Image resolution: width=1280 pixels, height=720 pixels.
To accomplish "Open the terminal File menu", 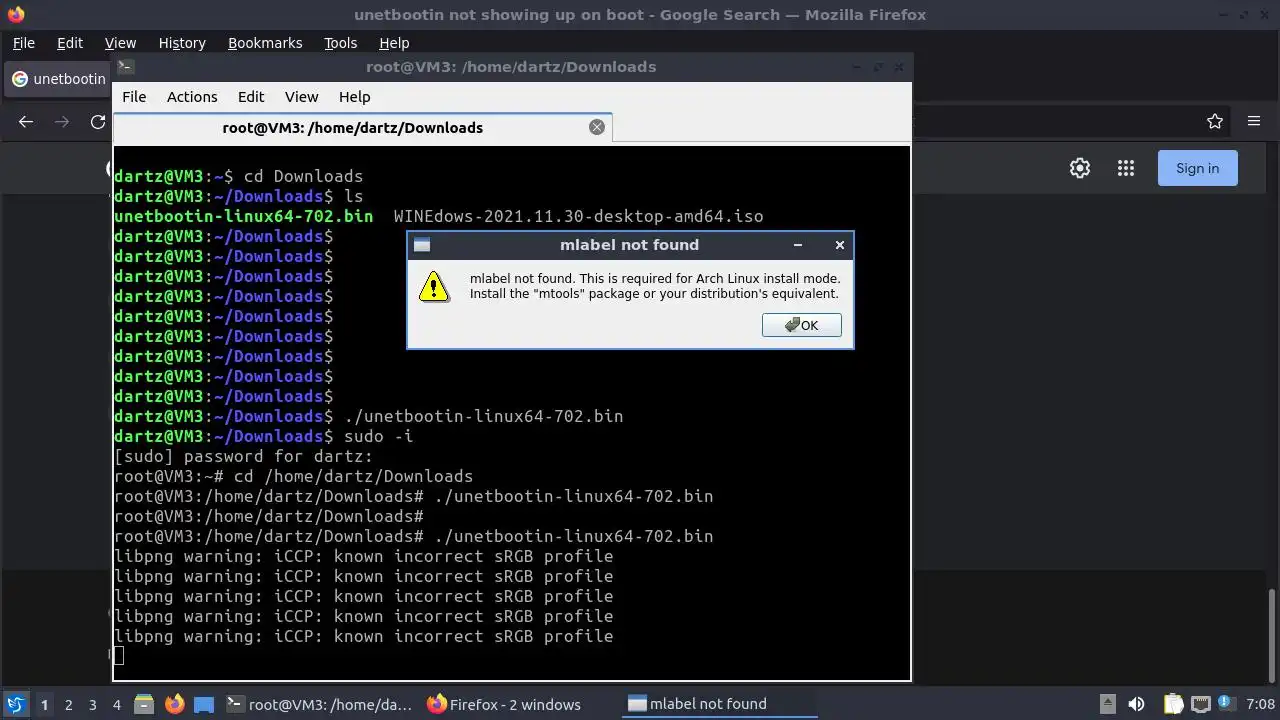I will [134, 97].
